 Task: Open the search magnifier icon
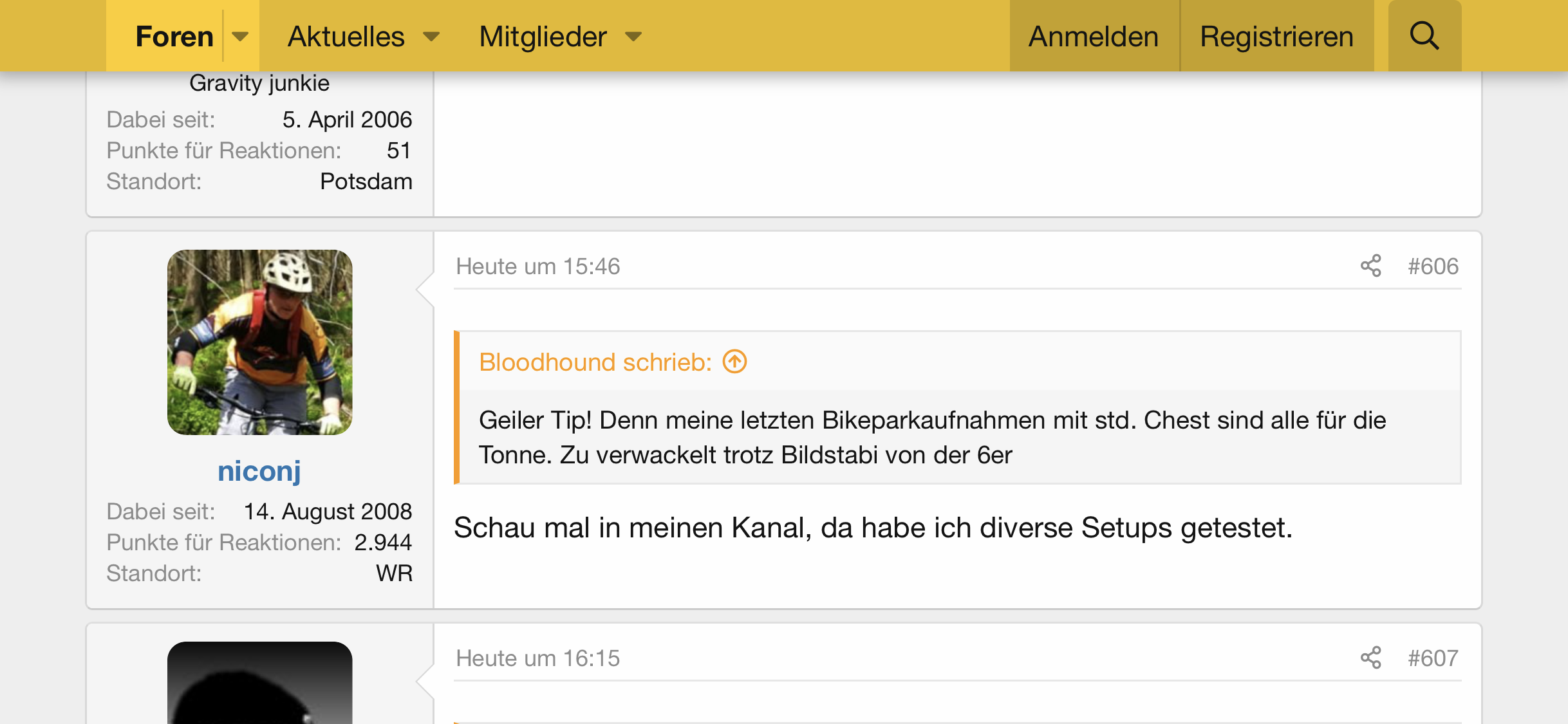pos(1424,36)
